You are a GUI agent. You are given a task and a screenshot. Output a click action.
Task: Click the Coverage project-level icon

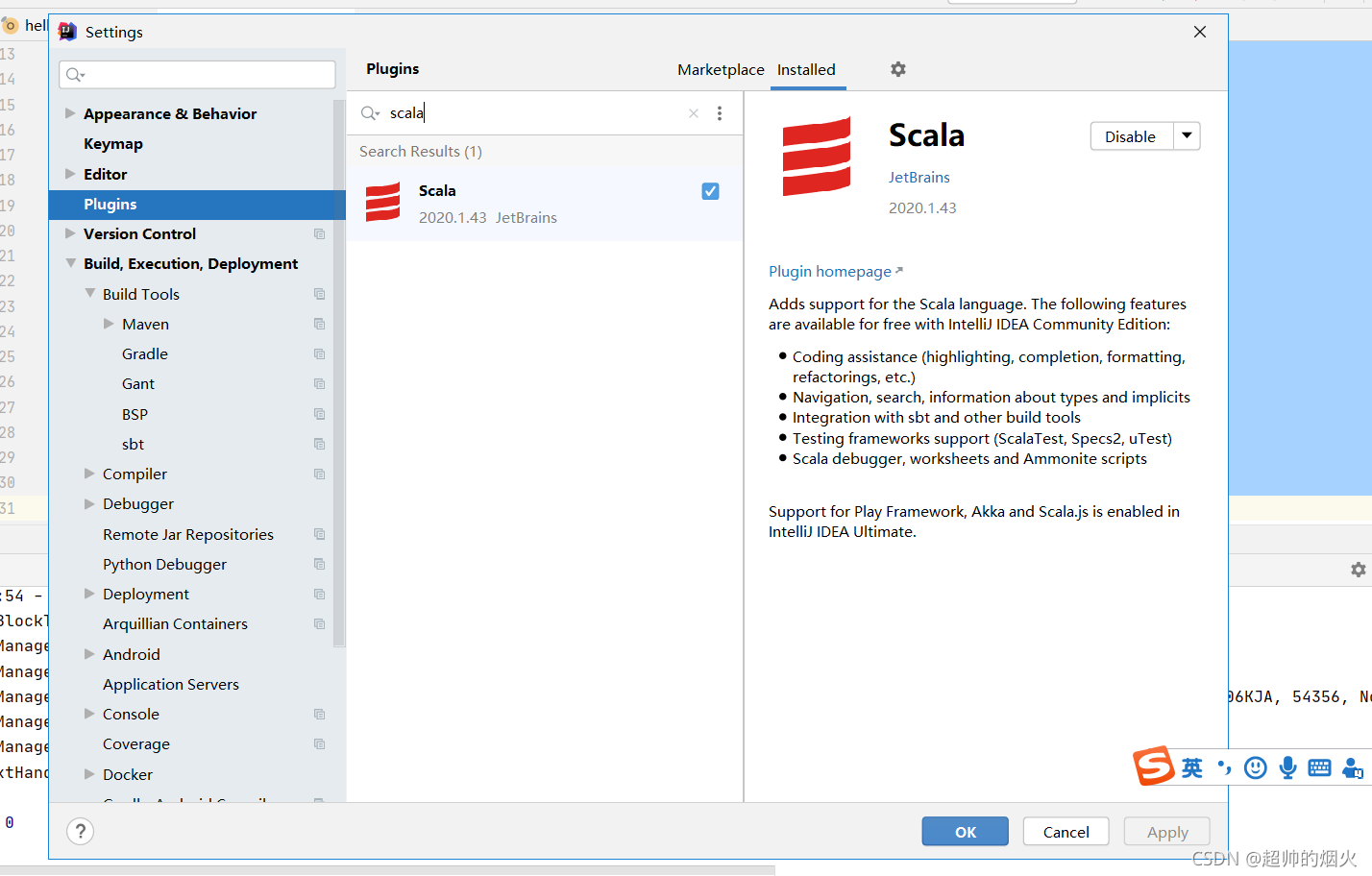[x=319, y=744]
